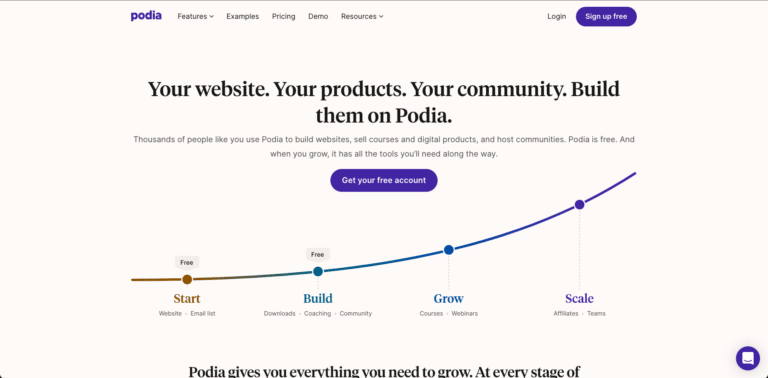
Task: Expand the Resources dropdown menu
Action: 362,16
